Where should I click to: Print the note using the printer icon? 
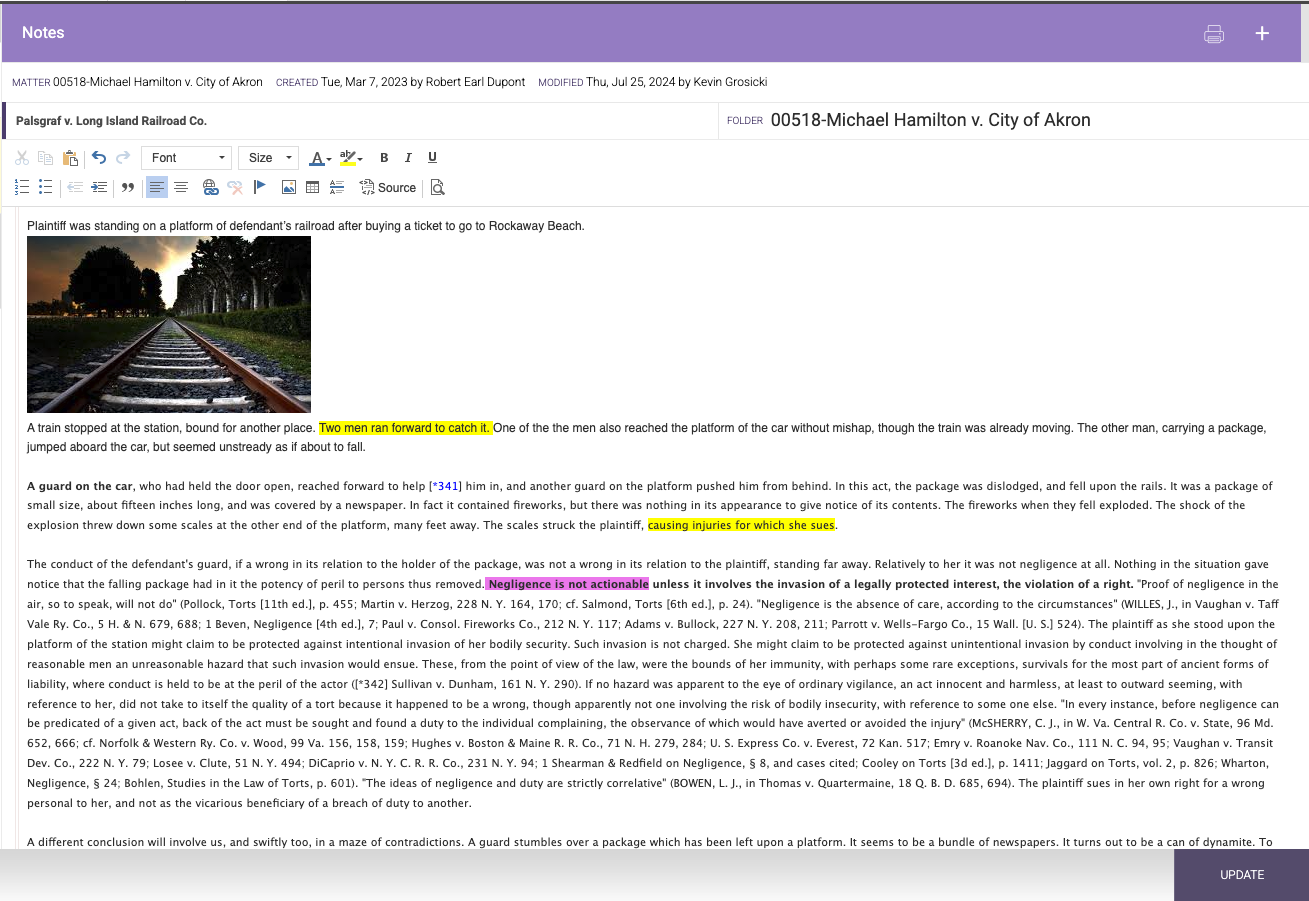(x=1214, y=34)
